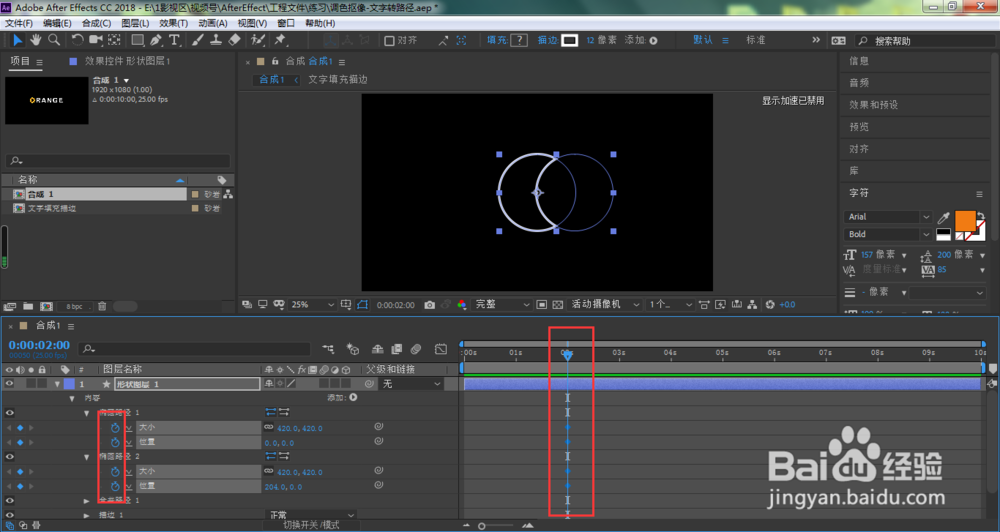Select the Roto Brush tool
The width and height of the screenshot is (1000, 532).
click(258, 40)
